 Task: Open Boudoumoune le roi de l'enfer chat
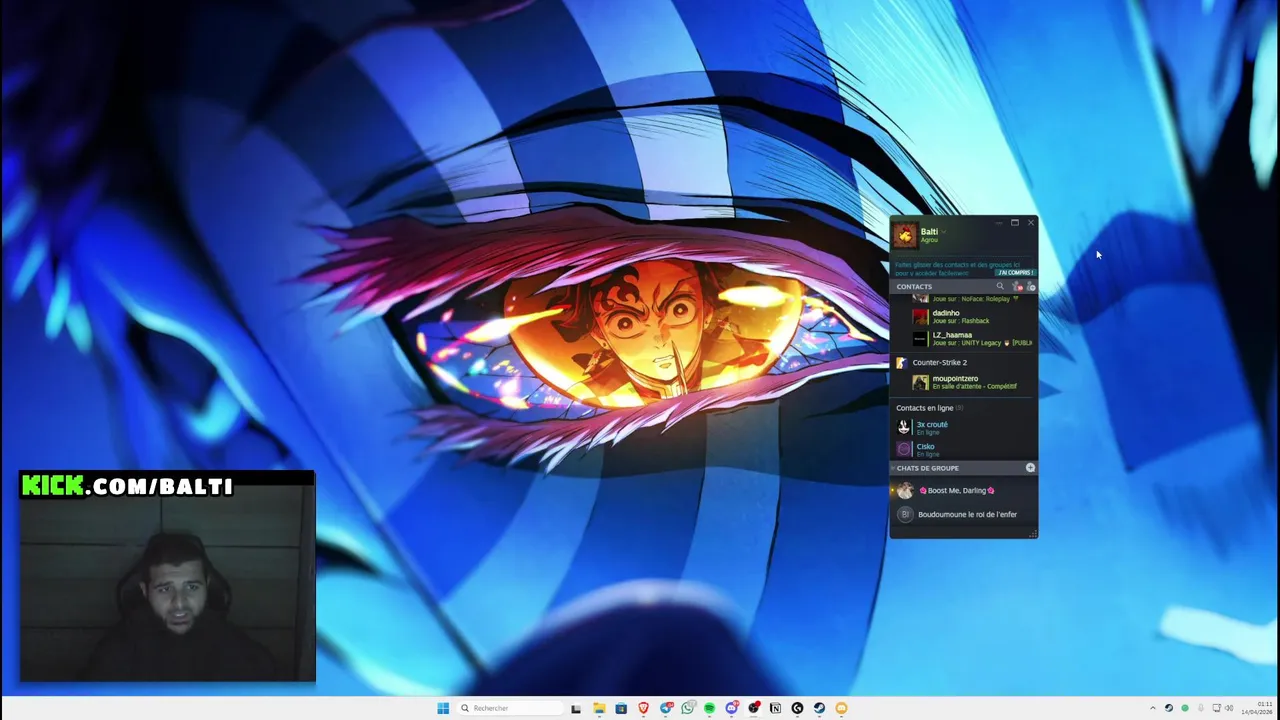pyautogui.click(x=963, y=514)
